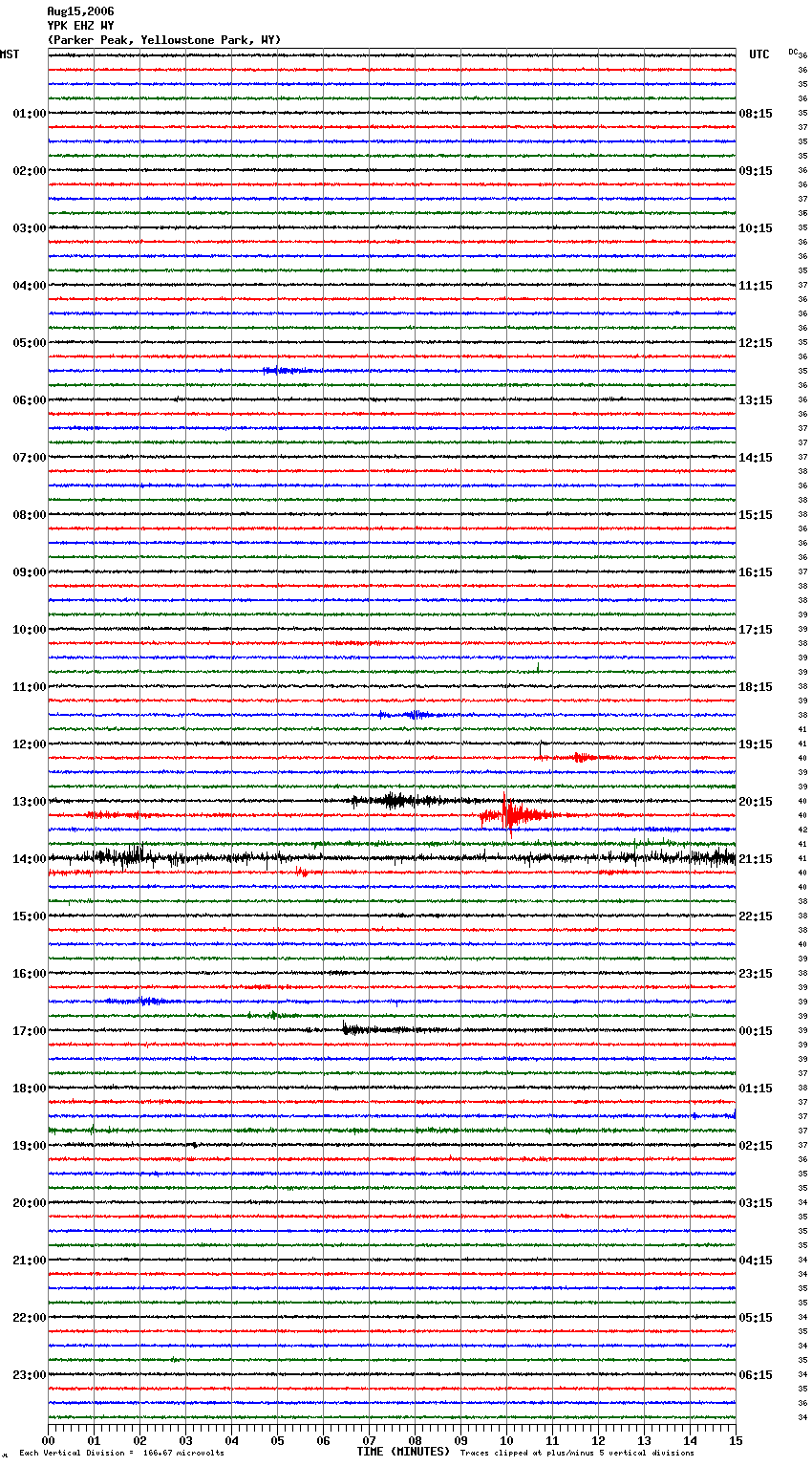Screen dimensions: 812x1466
Task: Click the noisy black 14:00 trace near minute 02
Action: 134,855
